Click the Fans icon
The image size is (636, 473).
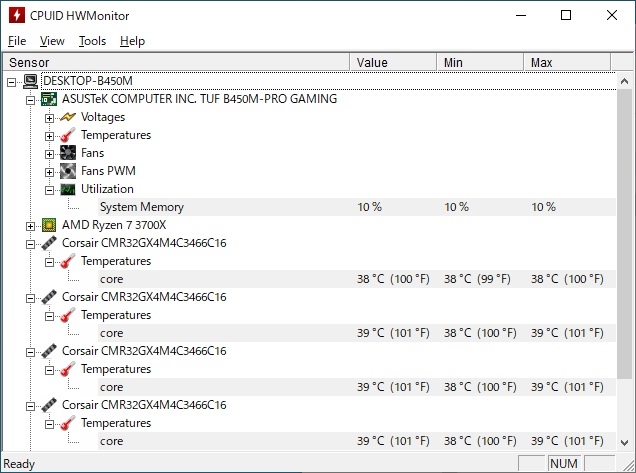pyautogui.click(x=68, y=153)
